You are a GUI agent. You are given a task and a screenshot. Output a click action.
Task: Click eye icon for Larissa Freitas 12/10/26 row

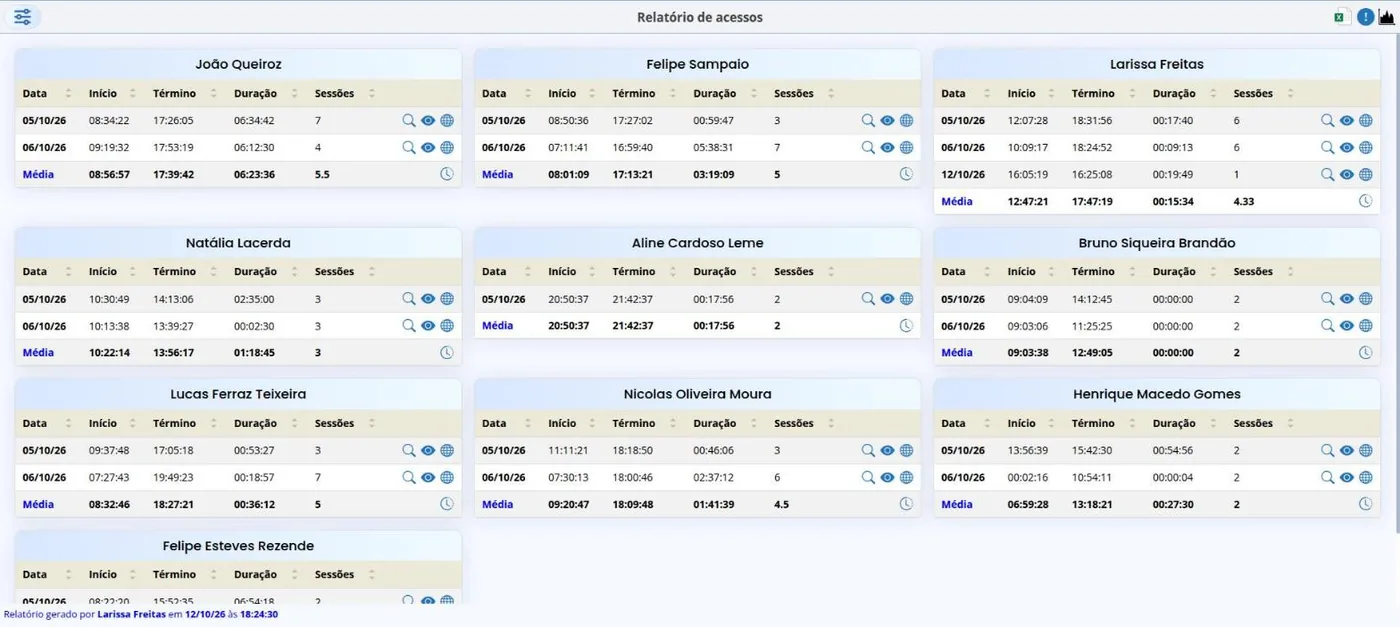click(x=1347, y=174)
